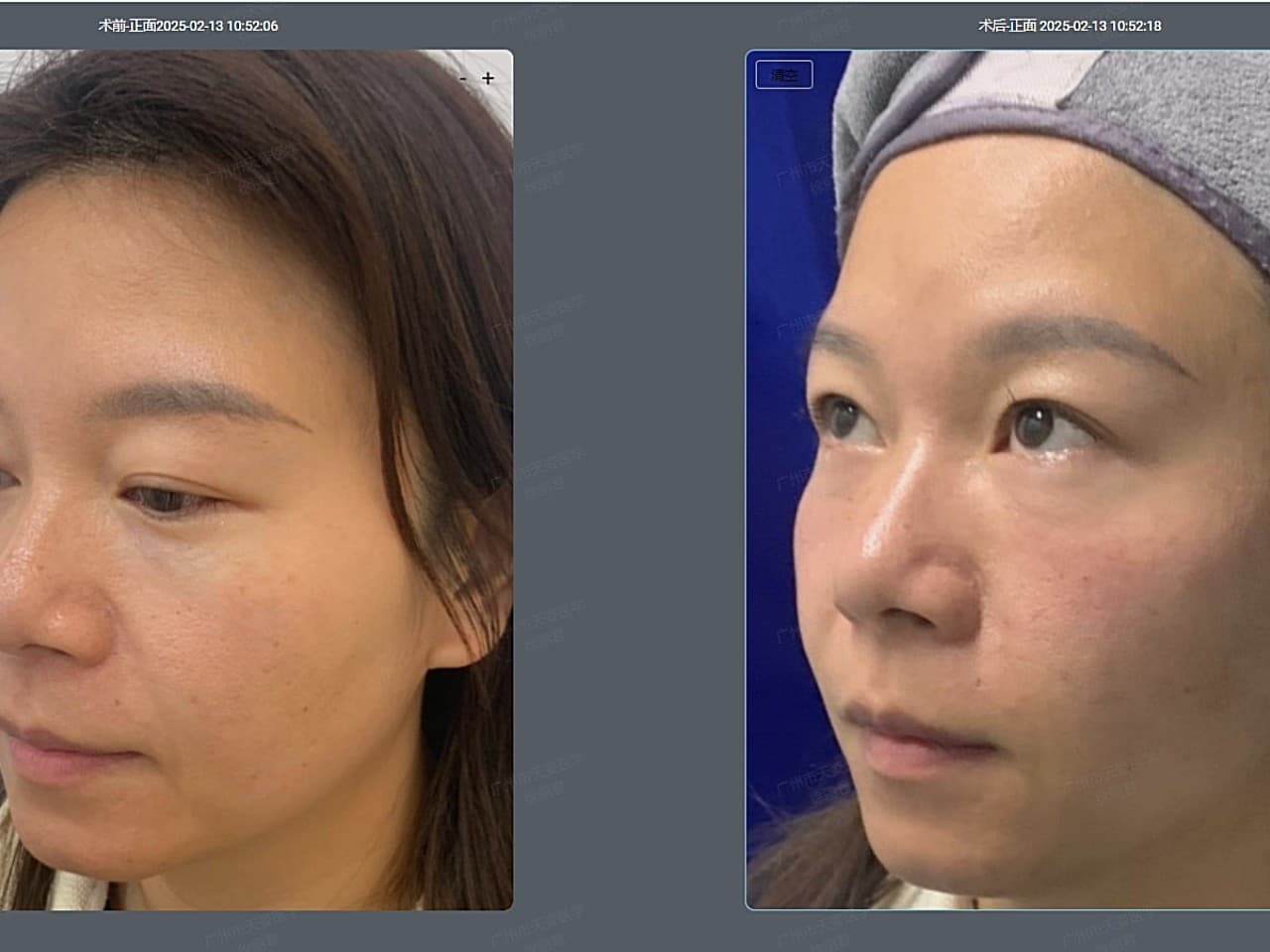The image size is (1270, 952).
Task: Click the lips in the after photo
Action: tap(893, 739)
